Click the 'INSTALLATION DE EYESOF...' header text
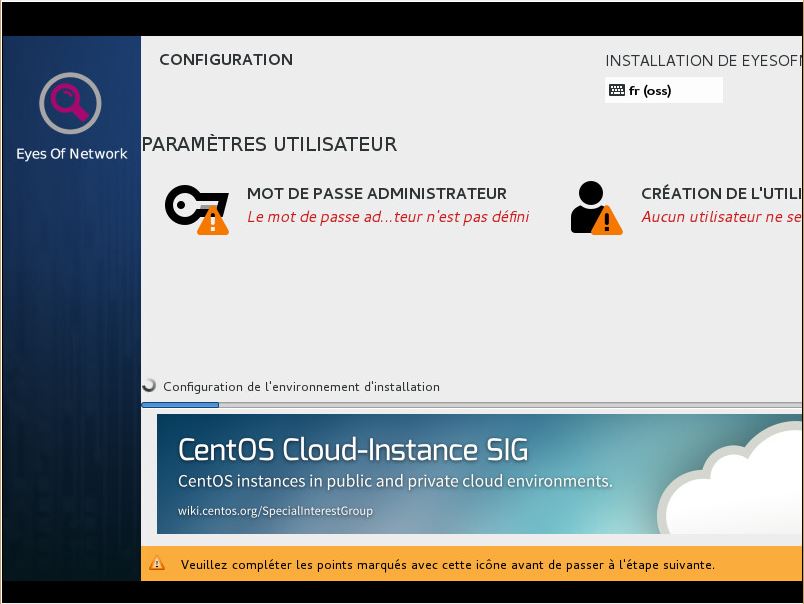This screenshot has width=804, height=604. pos(703,61)
